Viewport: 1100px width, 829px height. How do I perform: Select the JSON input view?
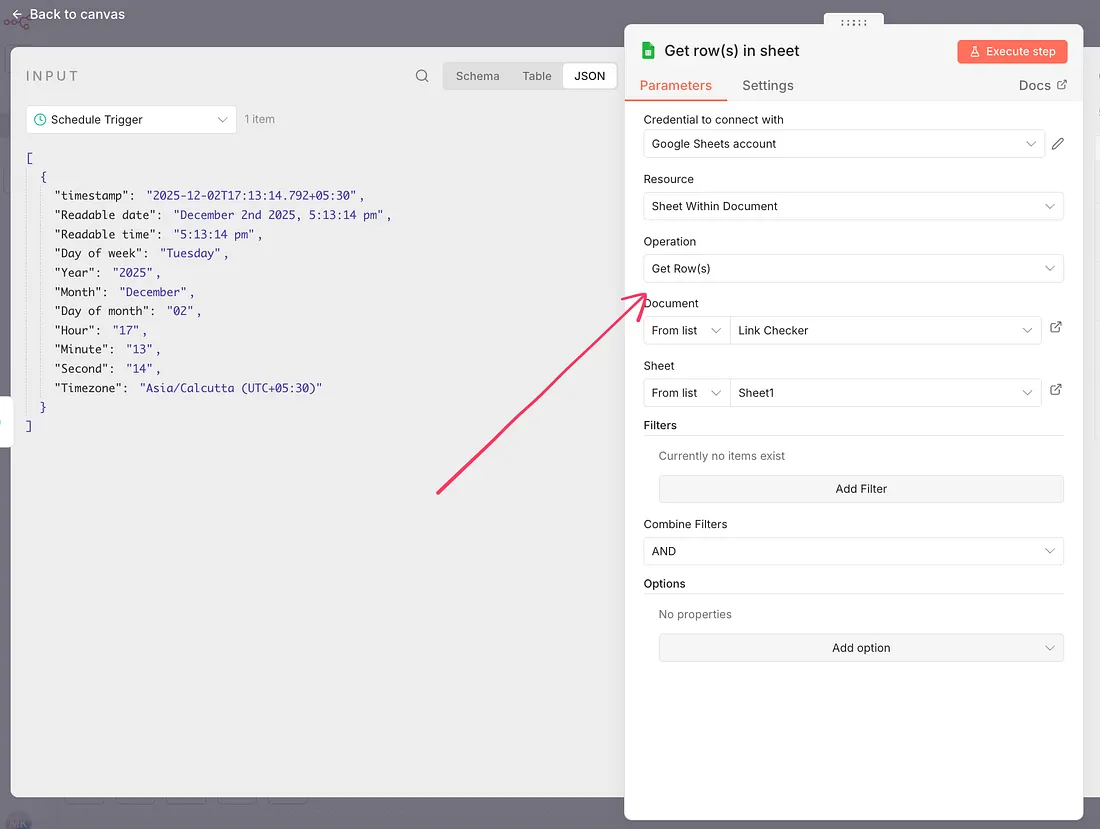coord(589,76)
